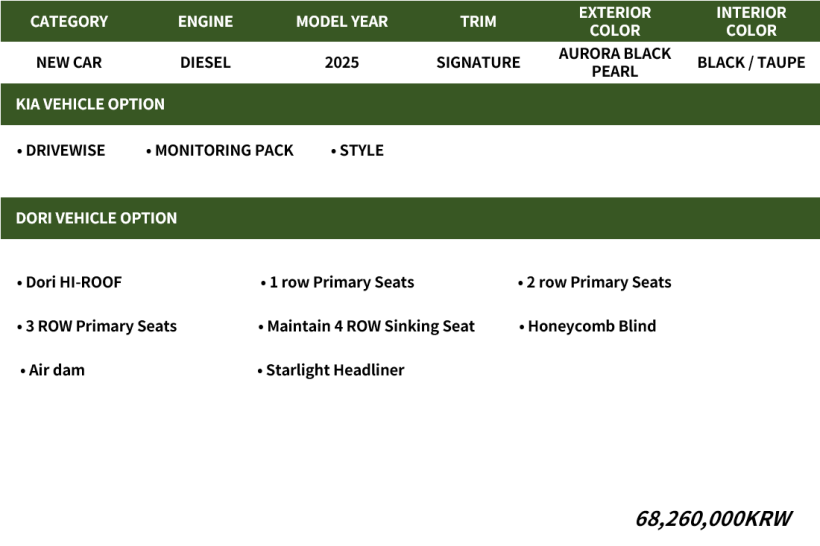Click the AURORA BLACK PEARL color

(614, 62)
